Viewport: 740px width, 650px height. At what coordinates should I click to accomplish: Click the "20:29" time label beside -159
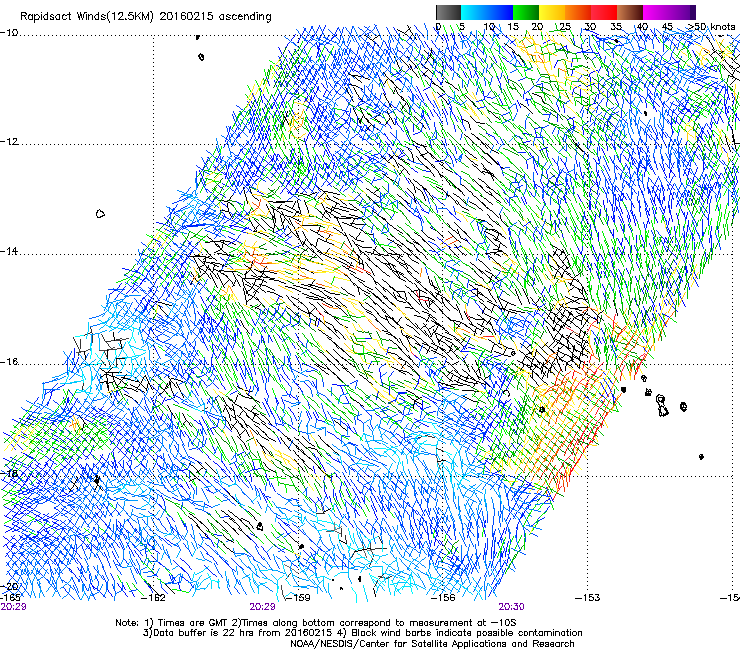coord(262,607)
